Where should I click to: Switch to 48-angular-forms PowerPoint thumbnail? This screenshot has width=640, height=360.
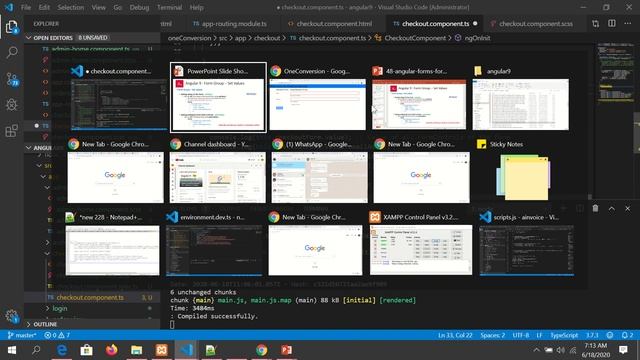419,97
